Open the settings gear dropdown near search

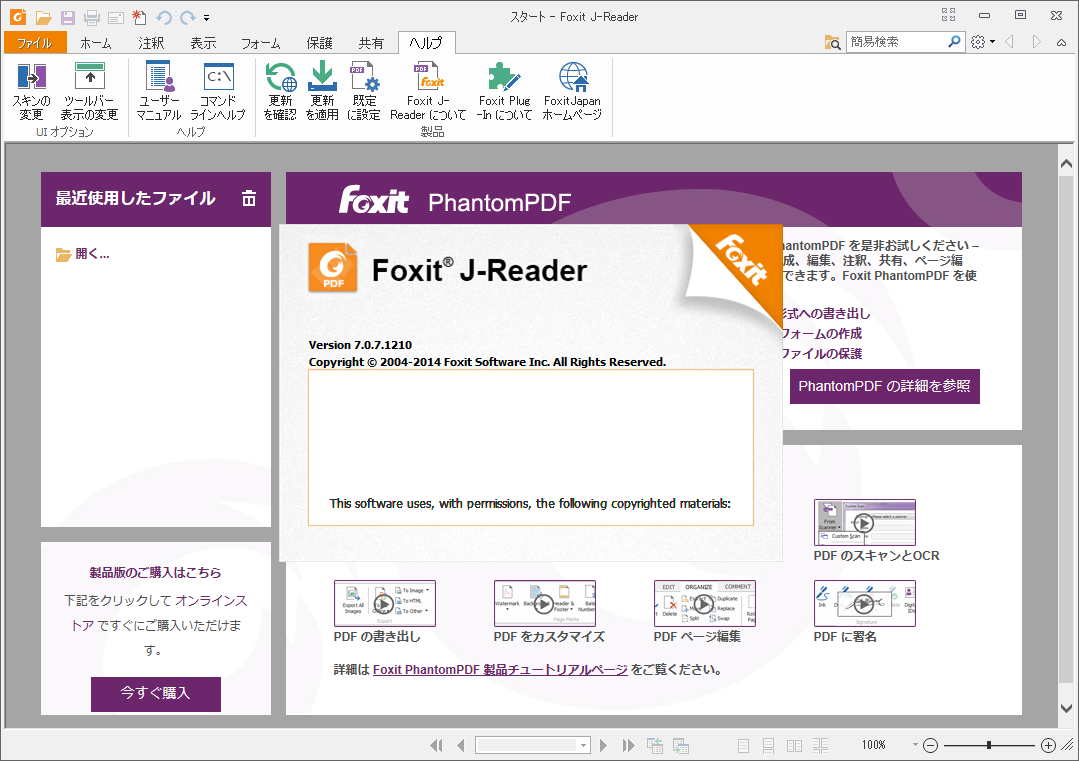(x=981, y=42)
